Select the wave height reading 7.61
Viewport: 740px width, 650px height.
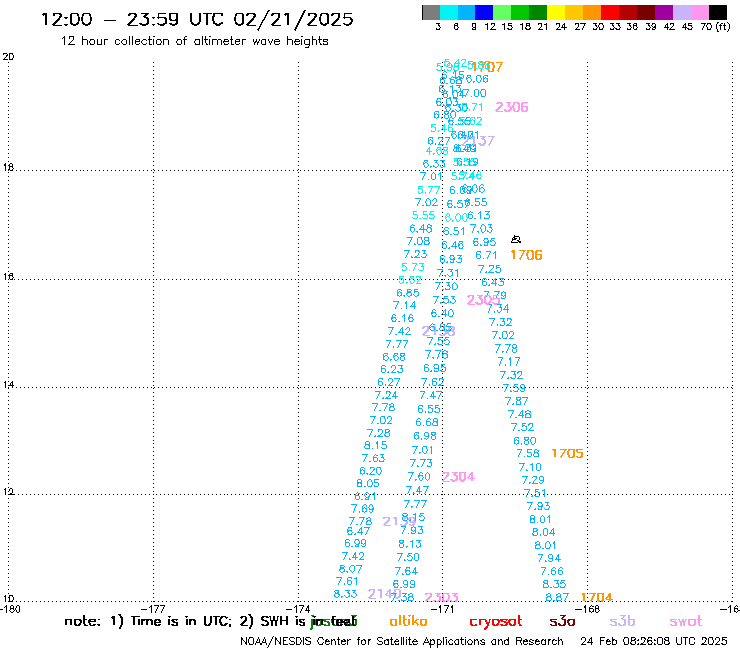point(347,581)
